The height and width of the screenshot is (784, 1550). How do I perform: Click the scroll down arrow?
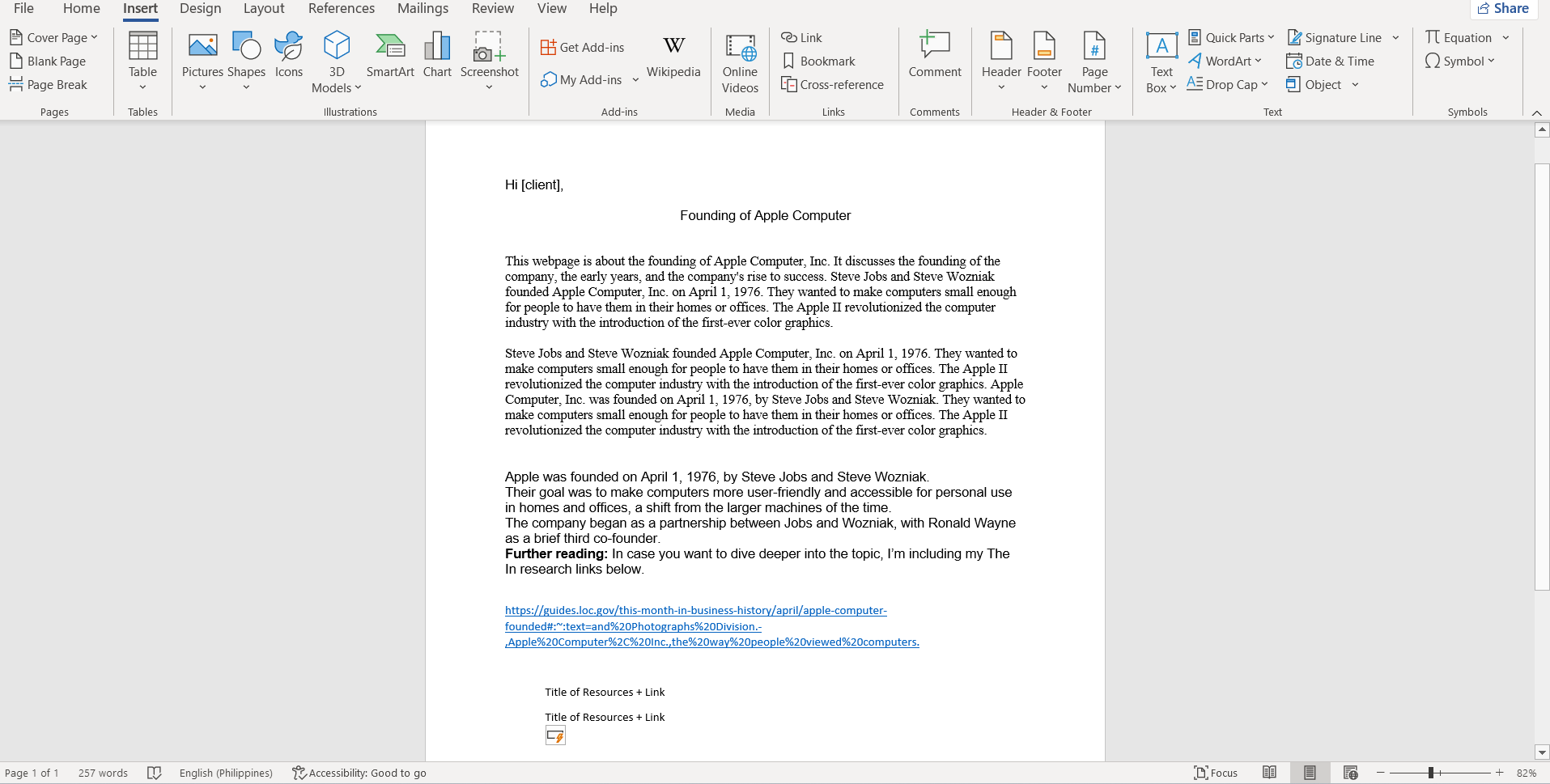pos(1542,752)
